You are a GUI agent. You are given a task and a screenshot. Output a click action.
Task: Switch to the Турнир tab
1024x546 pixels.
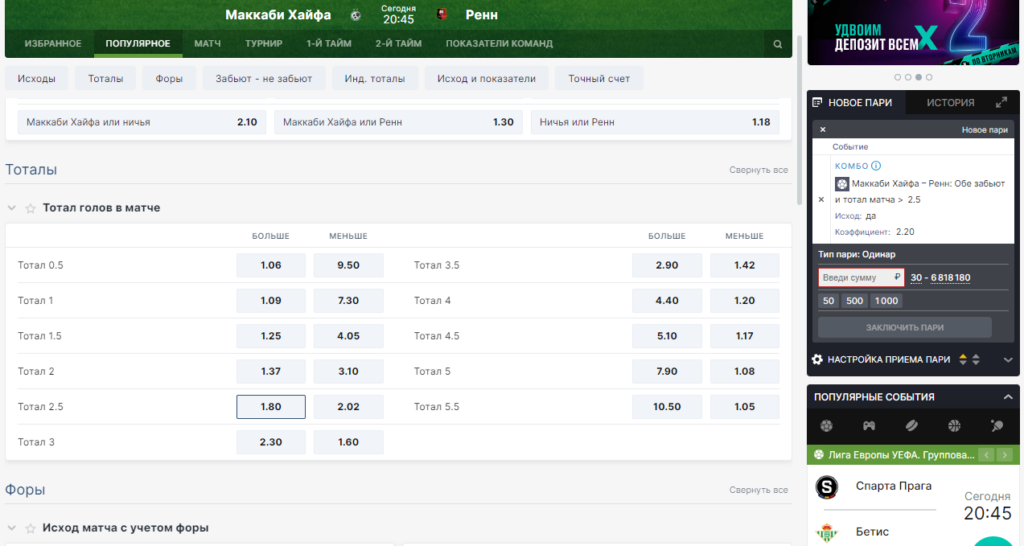264,44
